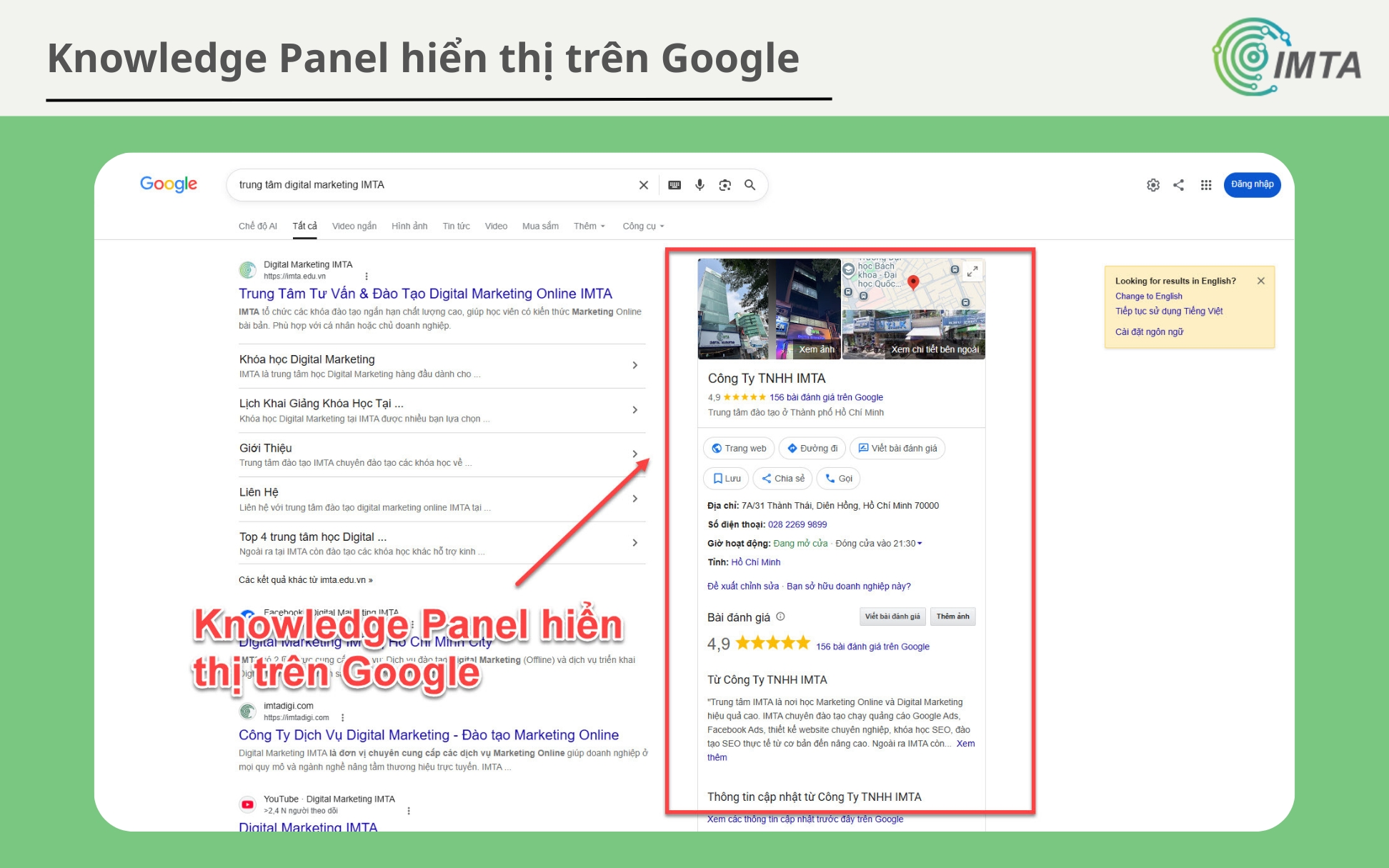Expand Lịch Khai Giảng sitelink

click(x=635, y=410)
